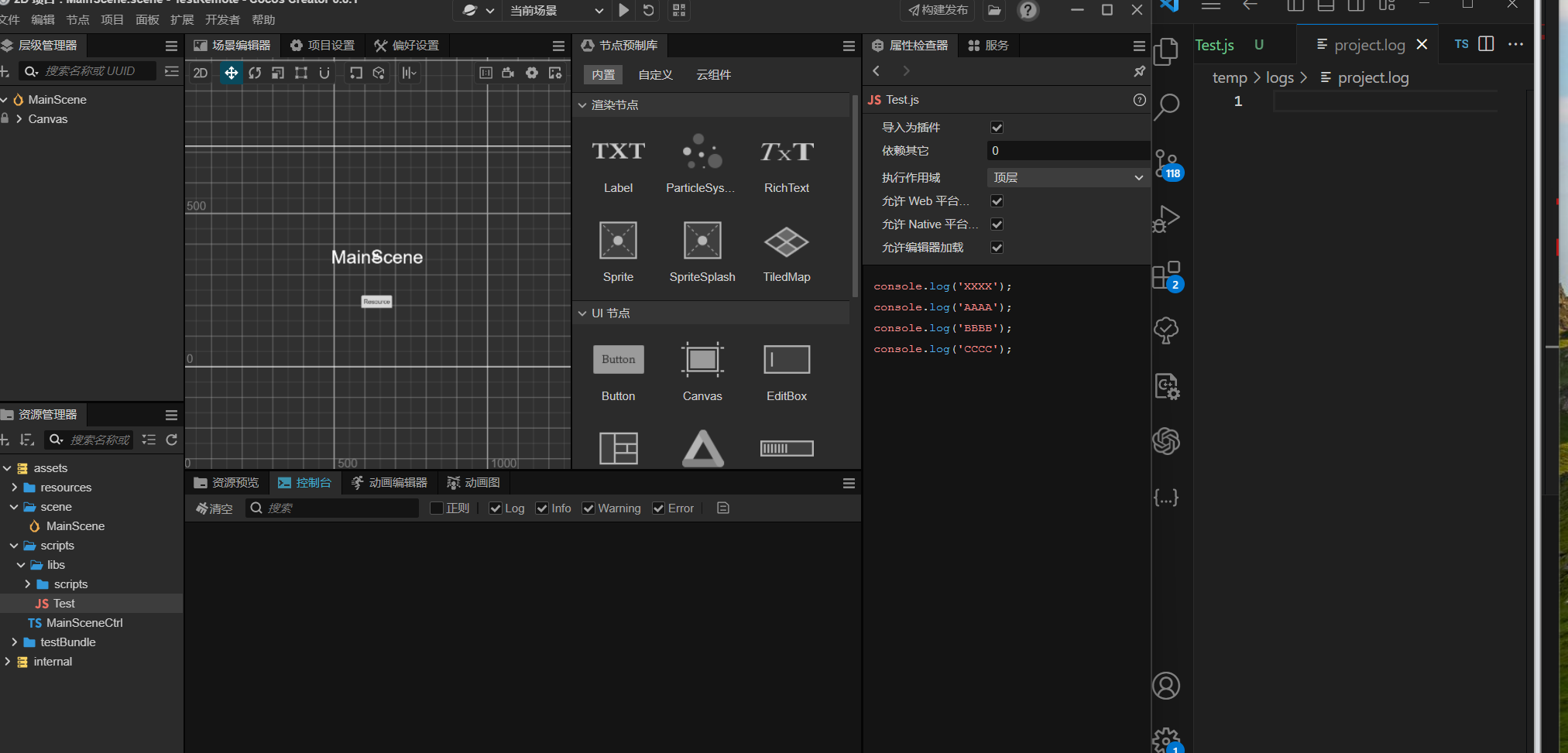This screenshot has height=753, width=1568.
Task: Click the play preview button
Action: tap(623, 10)
